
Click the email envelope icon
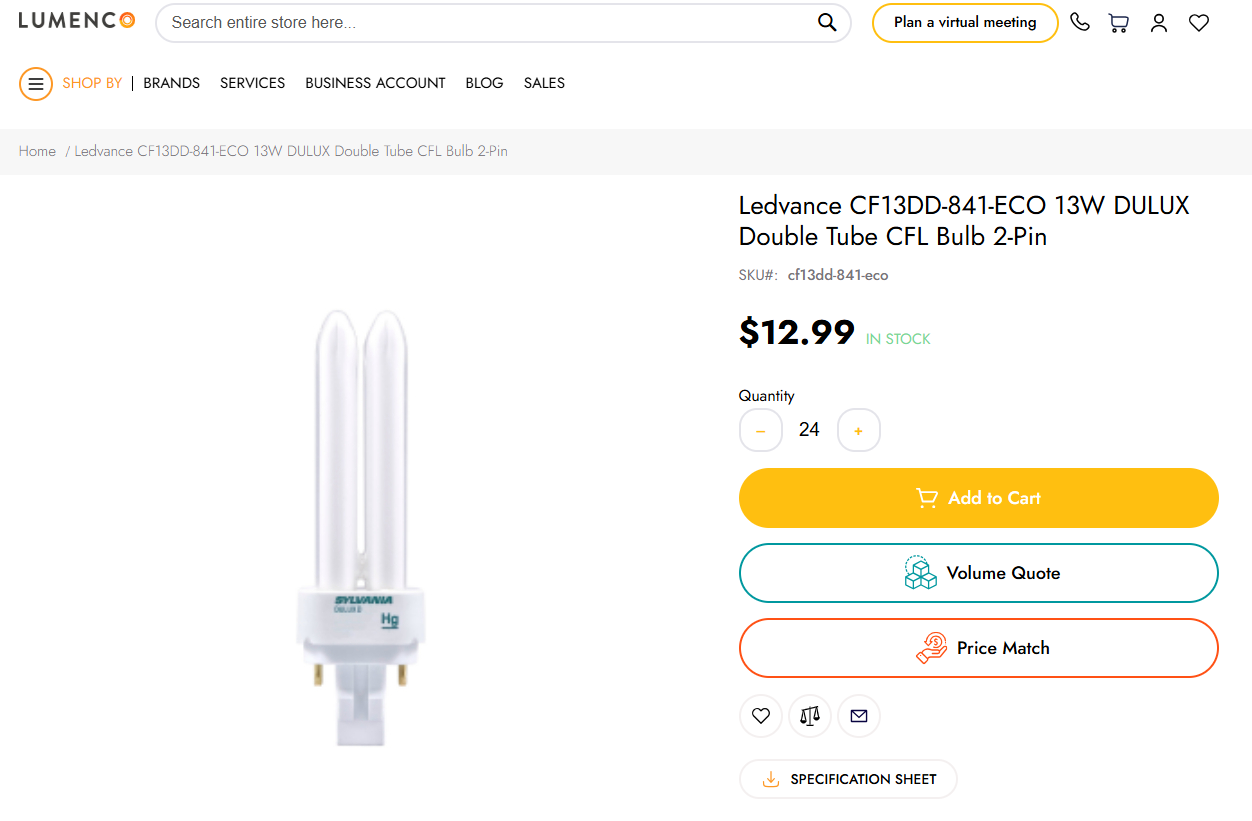click(858, 716)
